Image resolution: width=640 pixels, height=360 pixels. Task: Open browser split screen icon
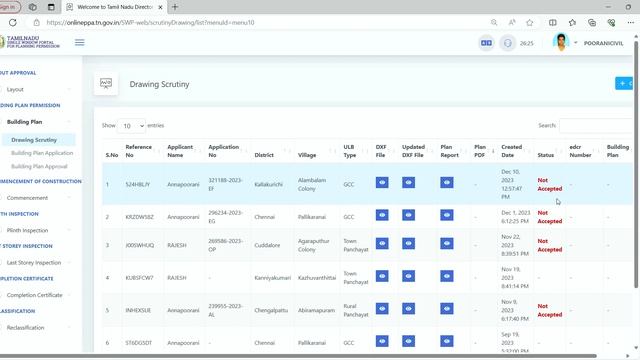(x=553, y=22)
